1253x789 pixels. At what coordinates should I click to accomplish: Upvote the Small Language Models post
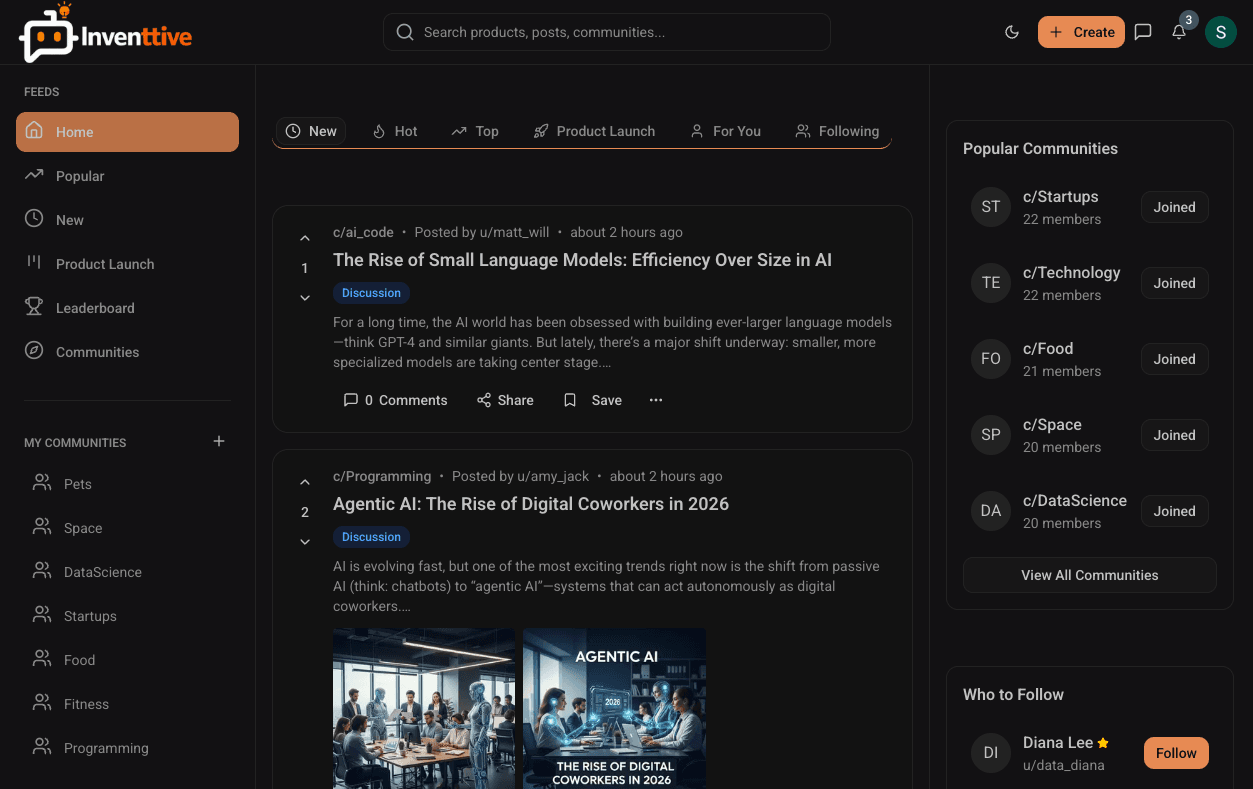(x=305, y=239)
